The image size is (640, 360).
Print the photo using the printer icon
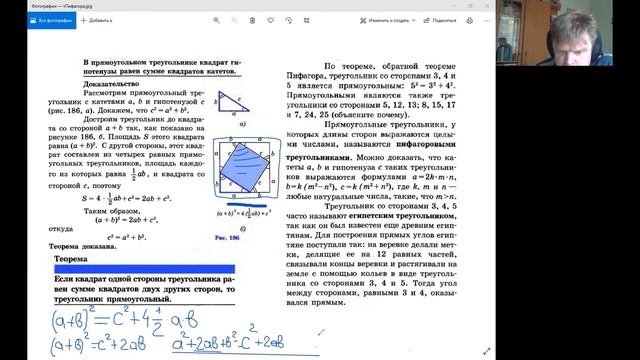[x=469, y=20]
